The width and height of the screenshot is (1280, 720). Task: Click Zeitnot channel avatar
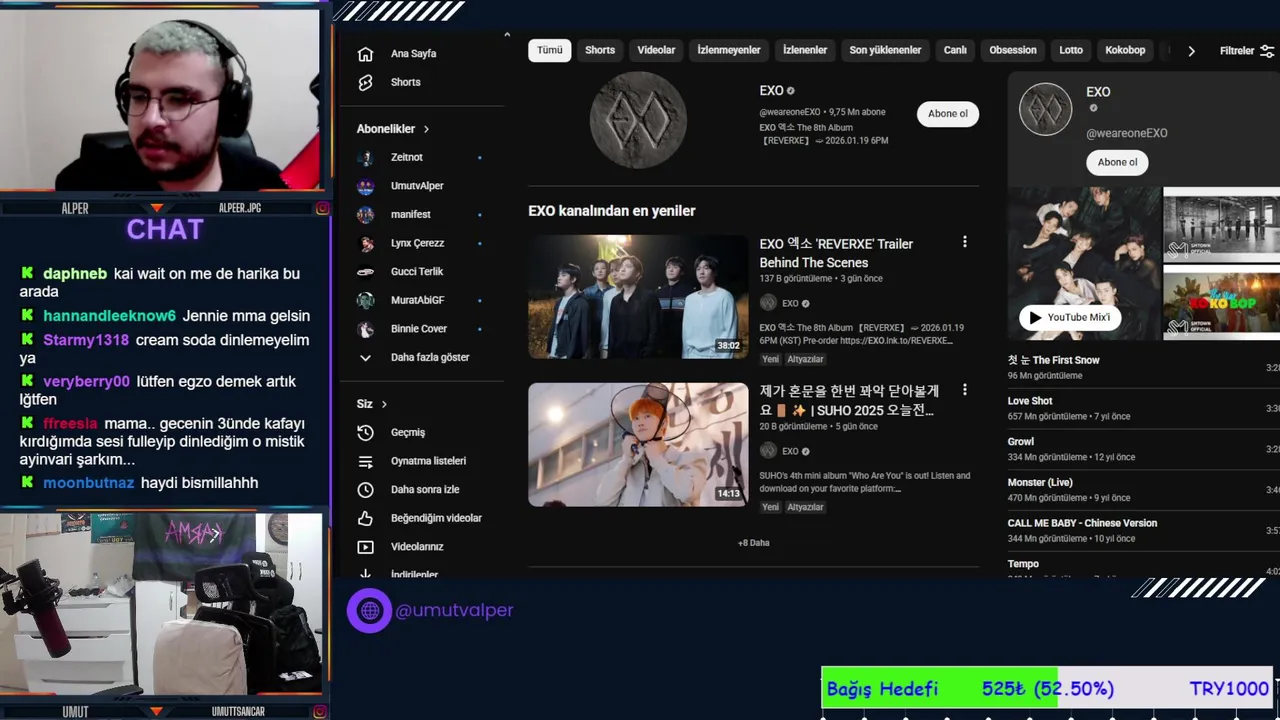click(366, 158)
